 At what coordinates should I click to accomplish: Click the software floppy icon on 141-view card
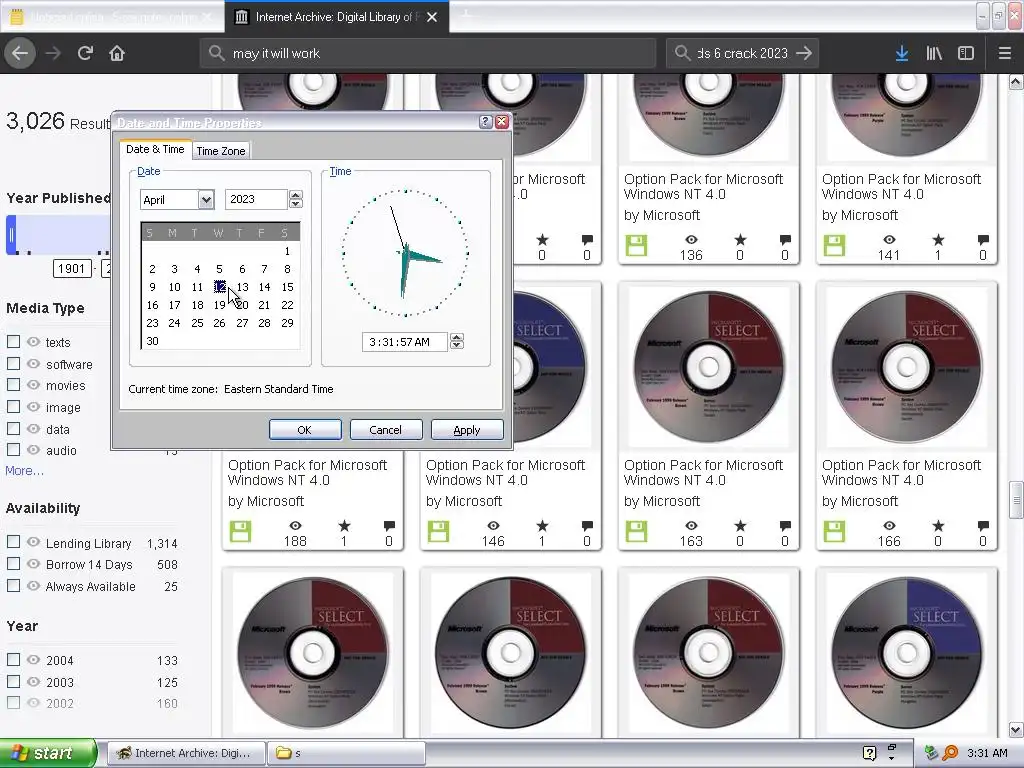coord(834,246)
